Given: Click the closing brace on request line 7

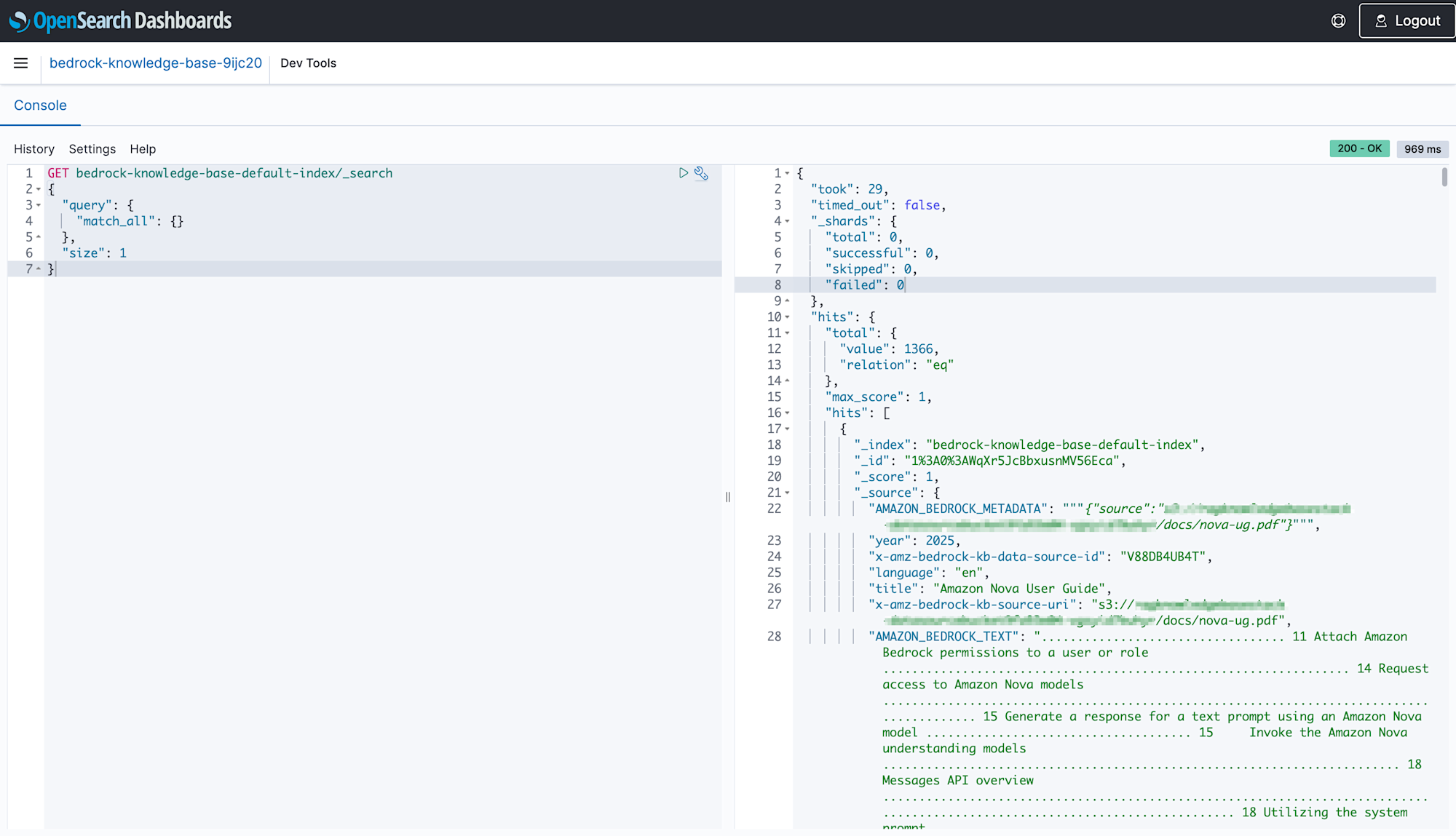Looking at the screenshot, I should 51,269.
